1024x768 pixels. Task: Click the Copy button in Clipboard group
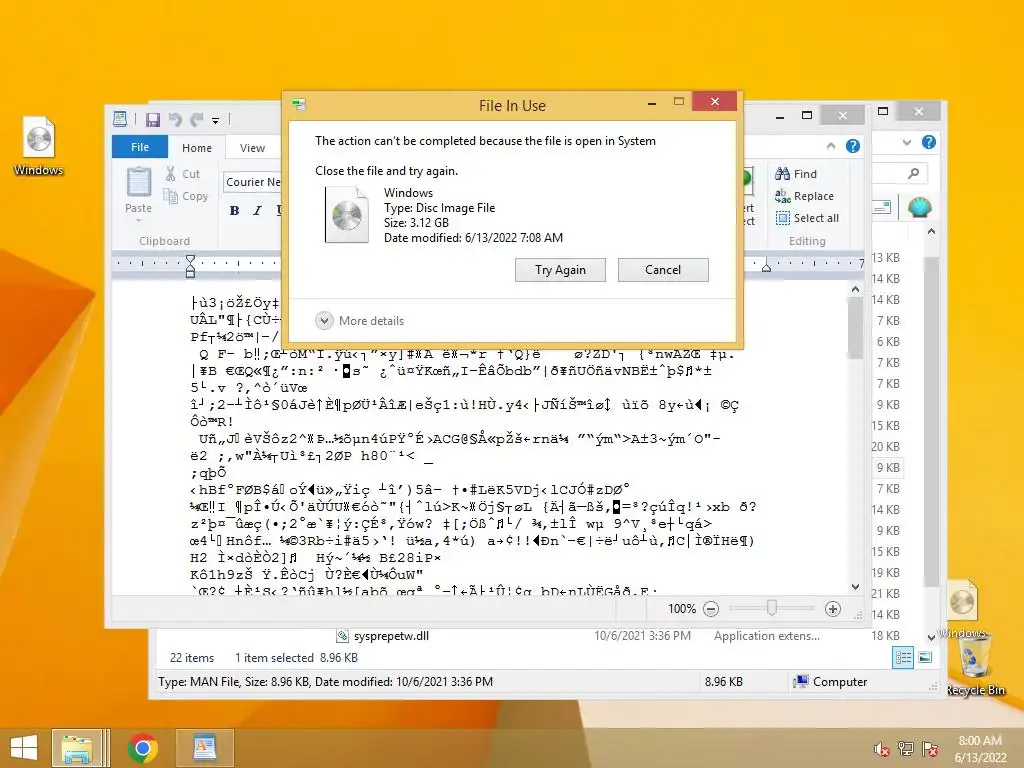tap(185, 196)
